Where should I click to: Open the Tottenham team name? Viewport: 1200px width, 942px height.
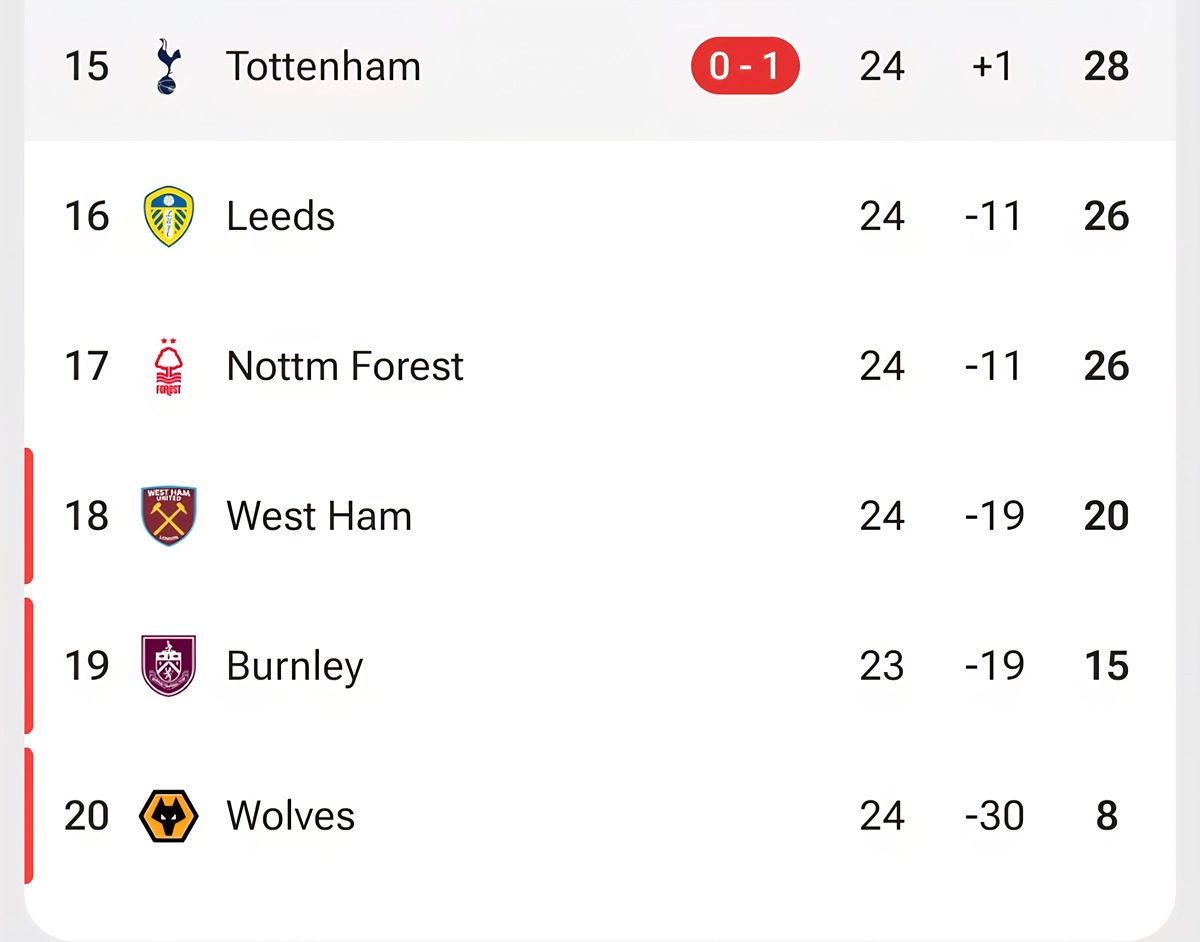tap(323, 66)
